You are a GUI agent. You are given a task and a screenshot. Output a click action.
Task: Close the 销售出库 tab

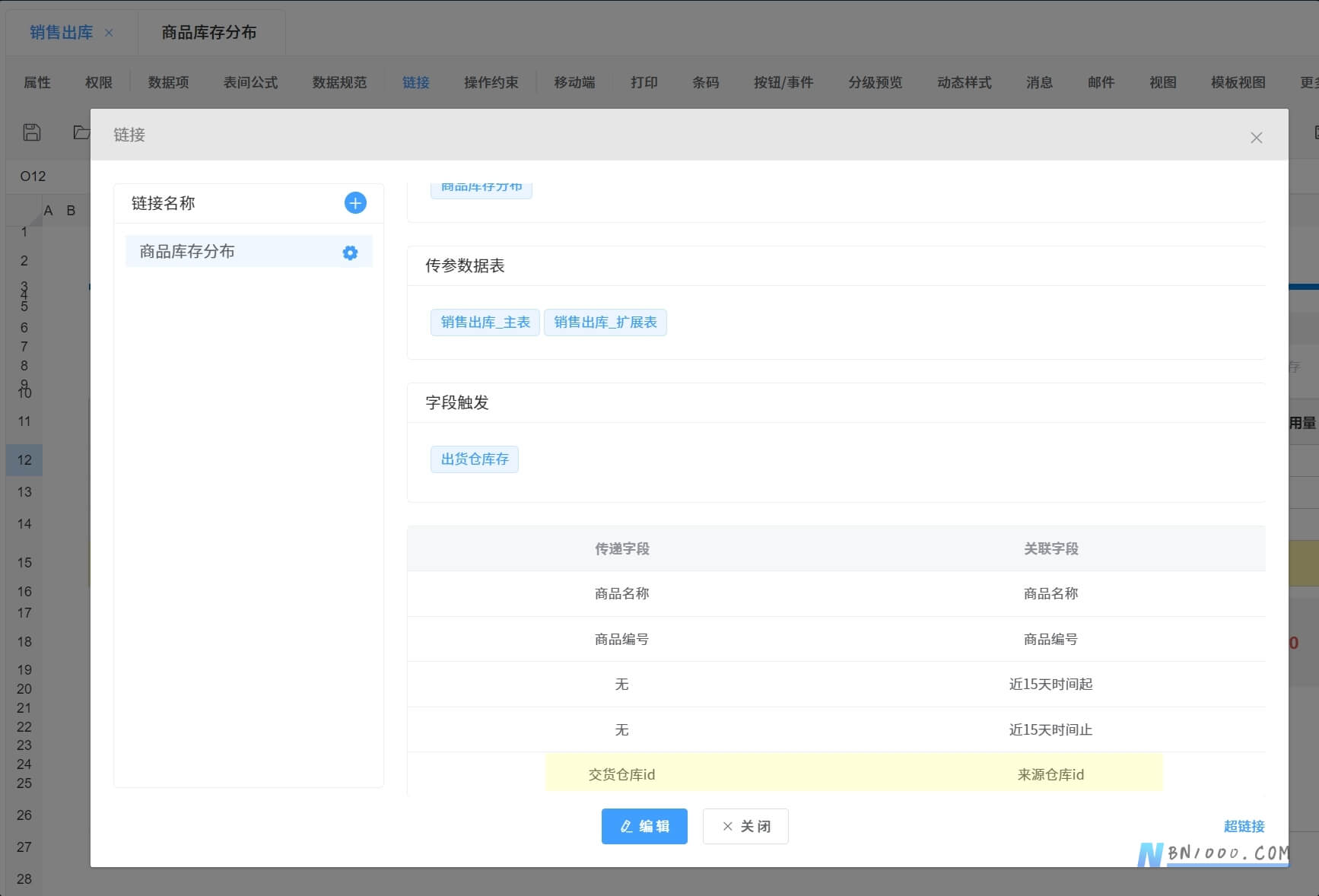(x=109, y=33)
